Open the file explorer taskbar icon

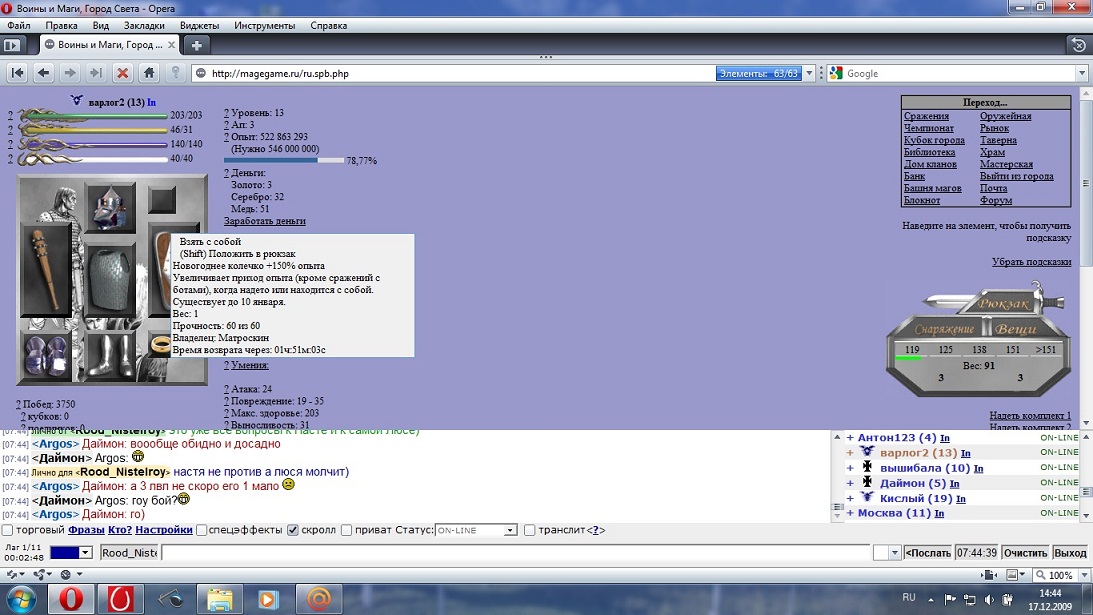coord(220,598)
